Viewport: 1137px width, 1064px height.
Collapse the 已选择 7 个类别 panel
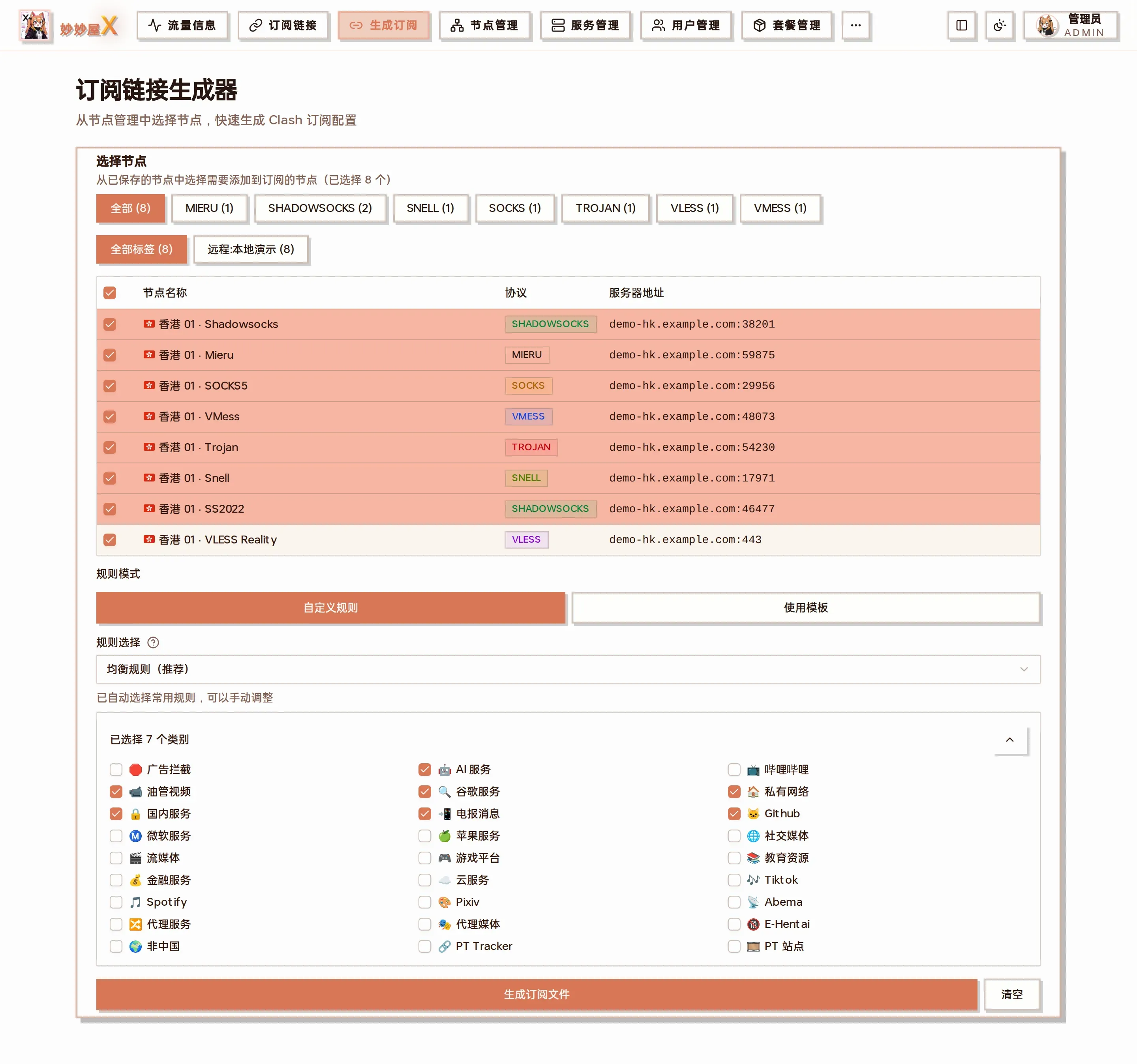point(1010,740)
